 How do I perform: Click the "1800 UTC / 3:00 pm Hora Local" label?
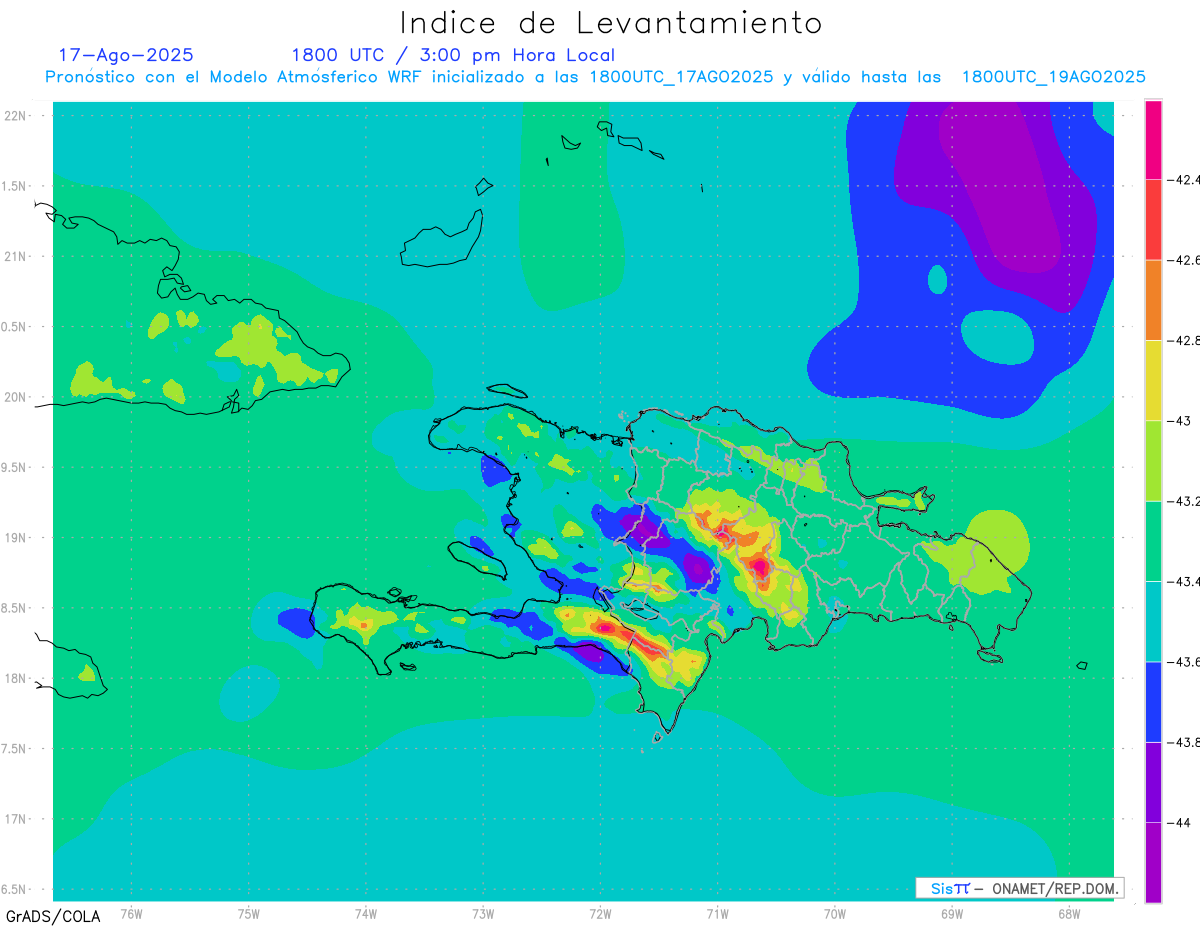pyautogui.click(x=453, y=56)
